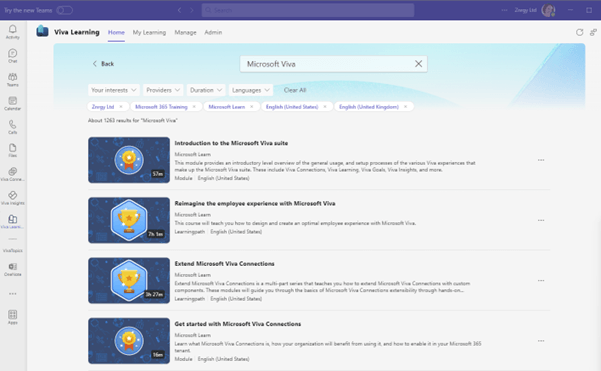This screenshot has height=371, width=601.
Task: Open Introduction to the Microsoft Viva suite
Action: click(x=231, y=143)
